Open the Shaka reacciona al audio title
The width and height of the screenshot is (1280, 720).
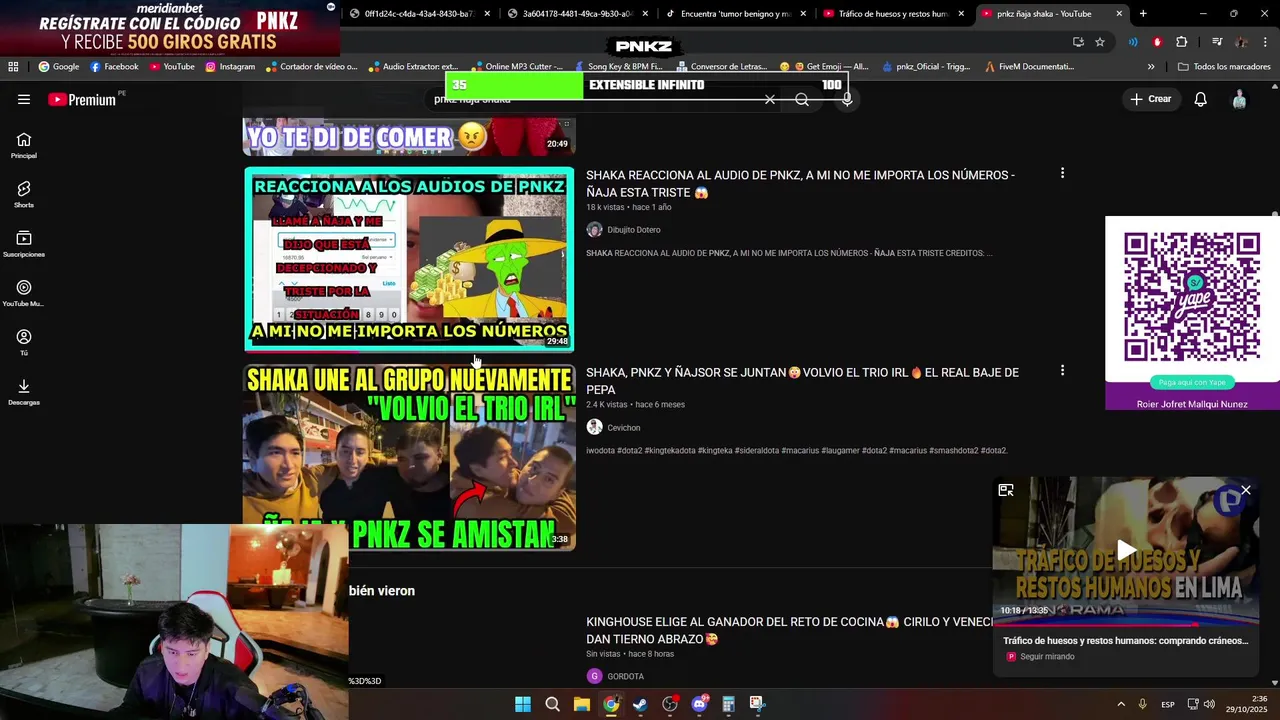pos(800,184)
